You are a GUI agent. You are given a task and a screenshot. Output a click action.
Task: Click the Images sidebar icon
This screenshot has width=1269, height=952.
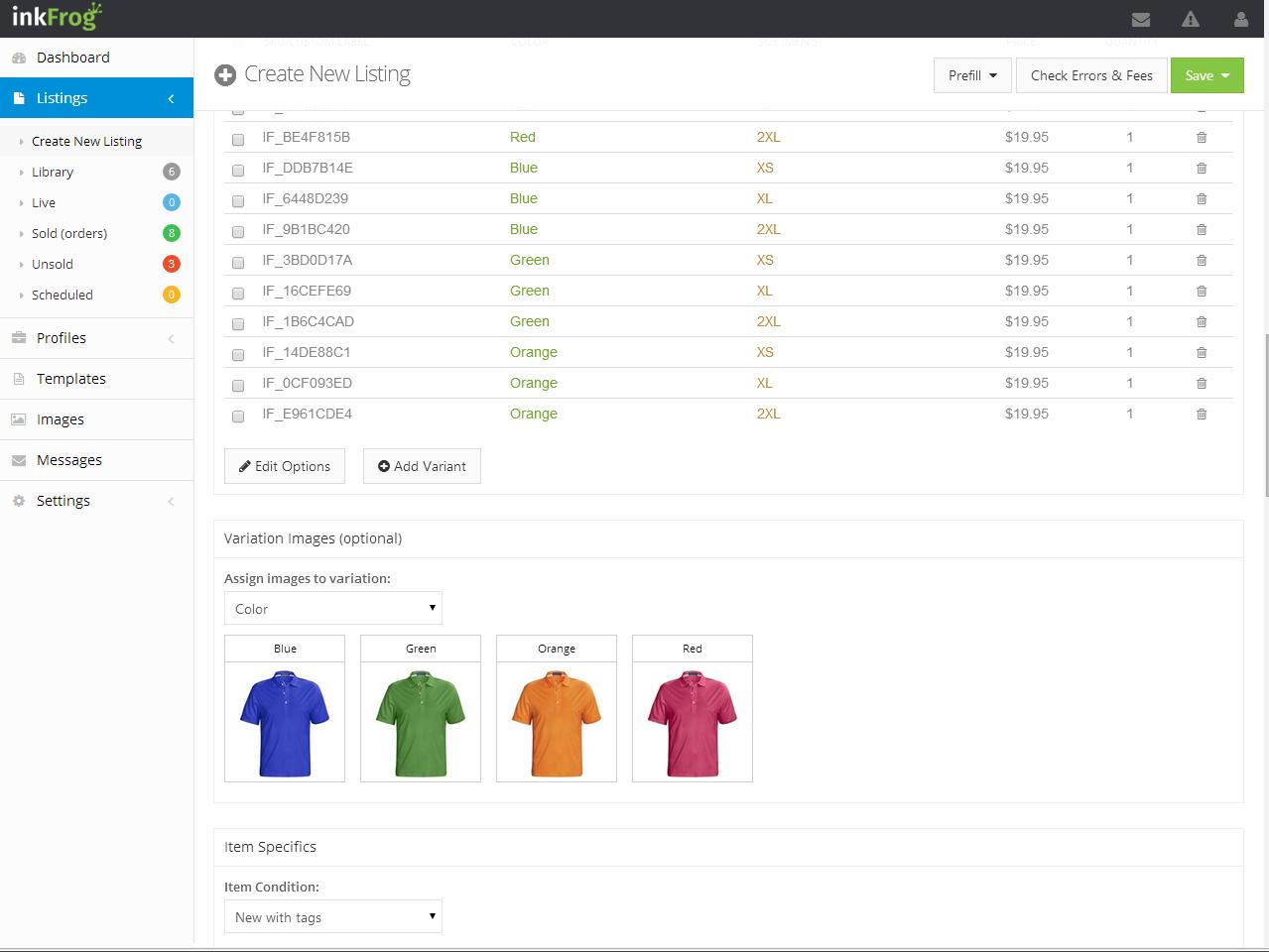19,418
